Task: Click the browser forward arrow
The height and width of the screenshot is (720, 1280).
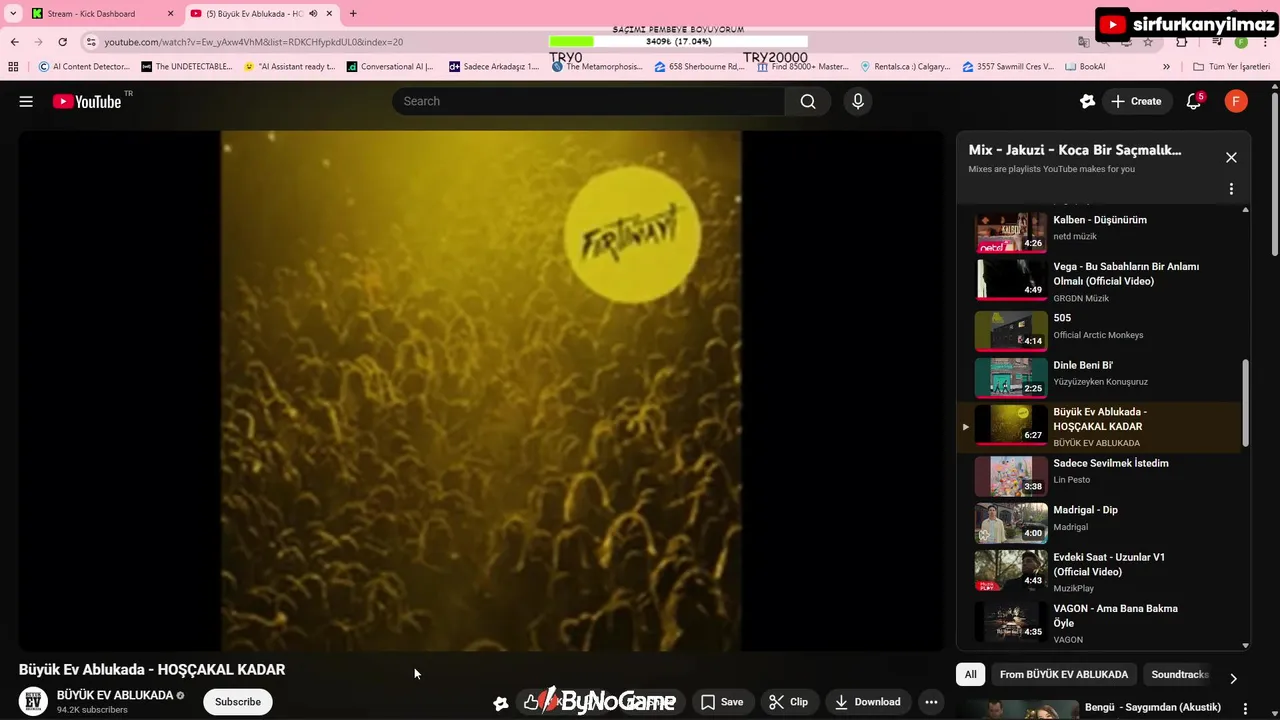Action: (x=38, y=42)
